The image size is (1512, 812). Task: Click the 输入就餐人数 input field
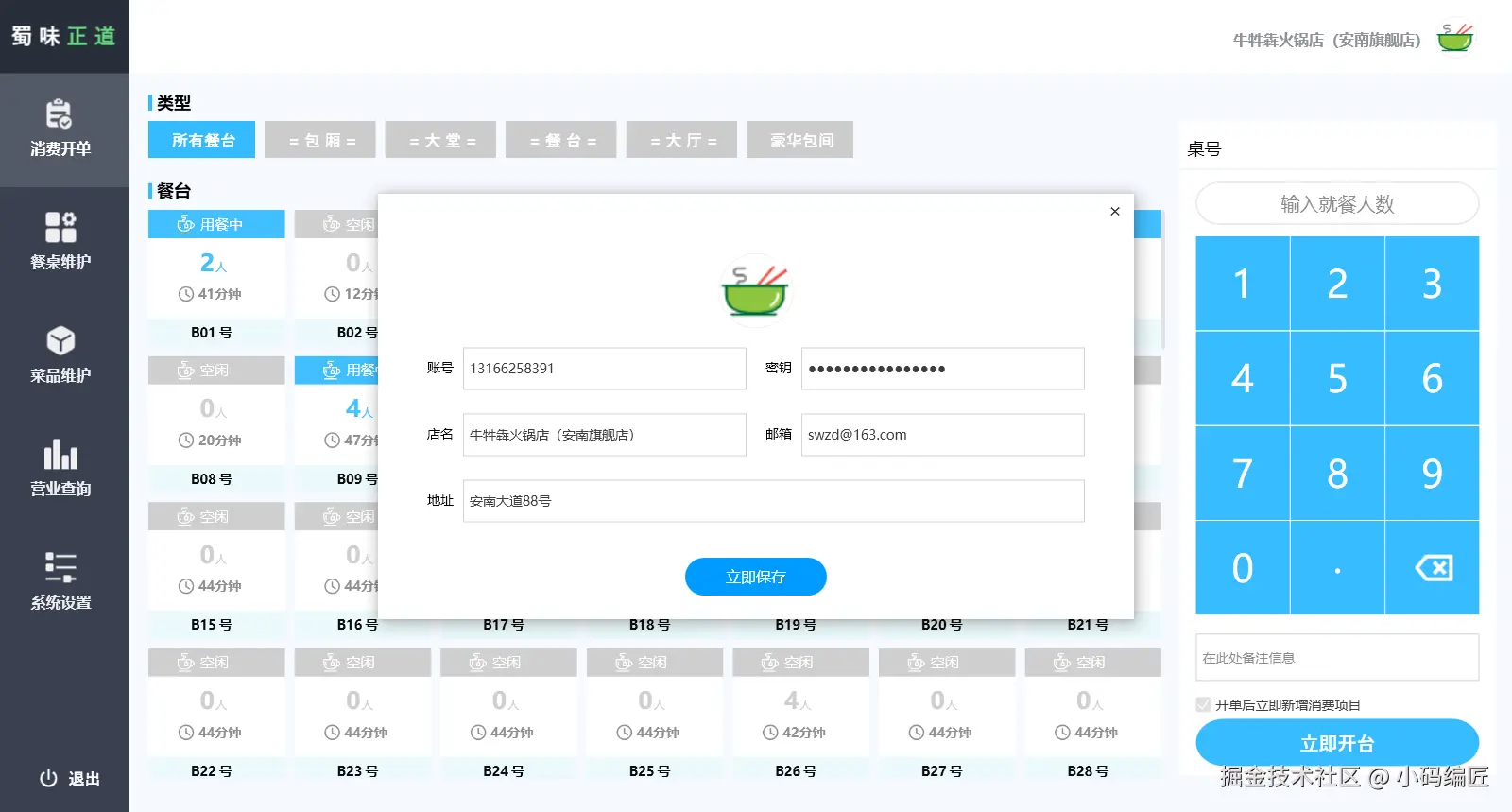point(1337,203)
